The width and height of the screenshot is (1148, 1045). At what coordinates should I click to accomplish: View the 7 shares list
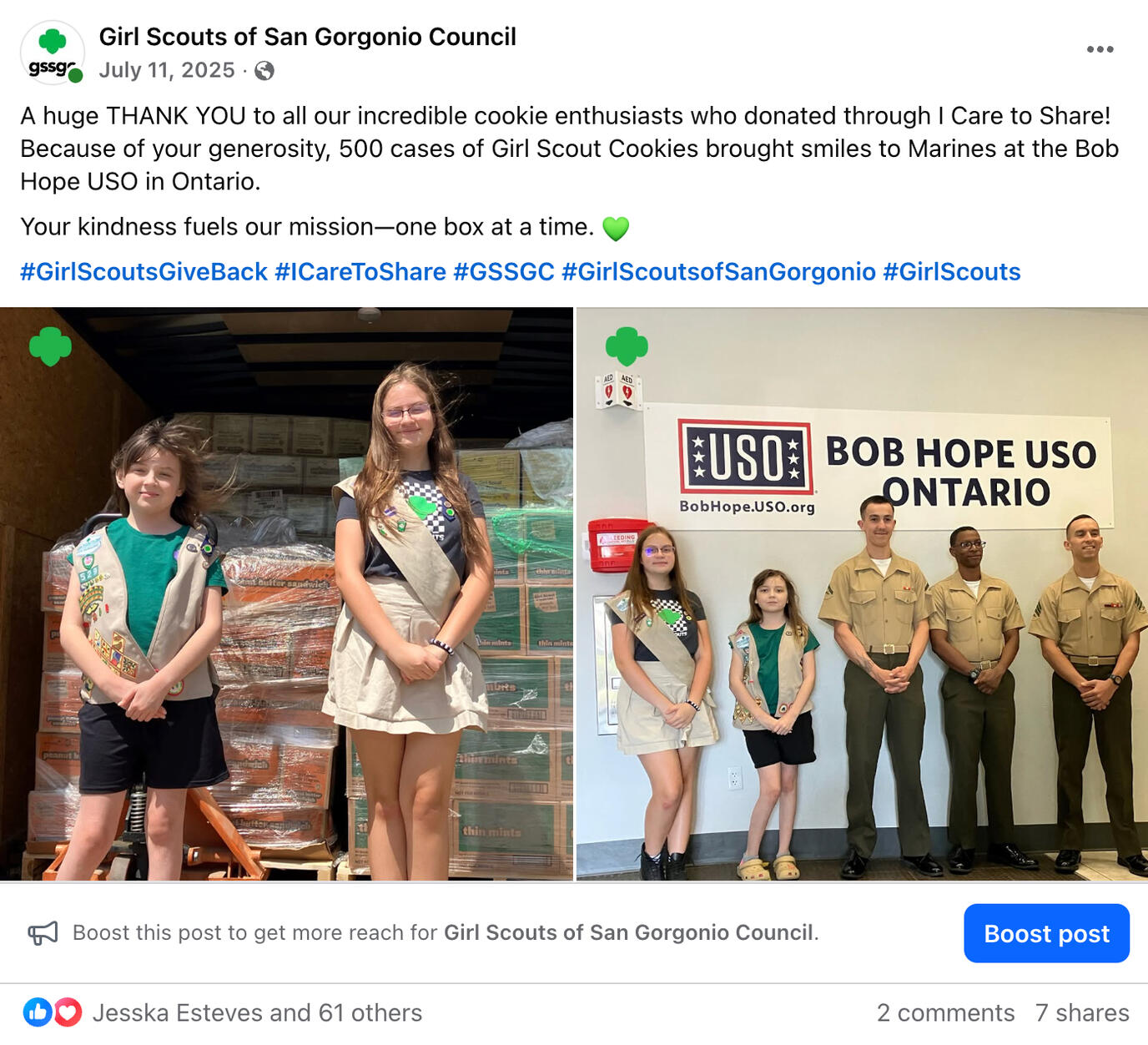coord(1082,1012)
